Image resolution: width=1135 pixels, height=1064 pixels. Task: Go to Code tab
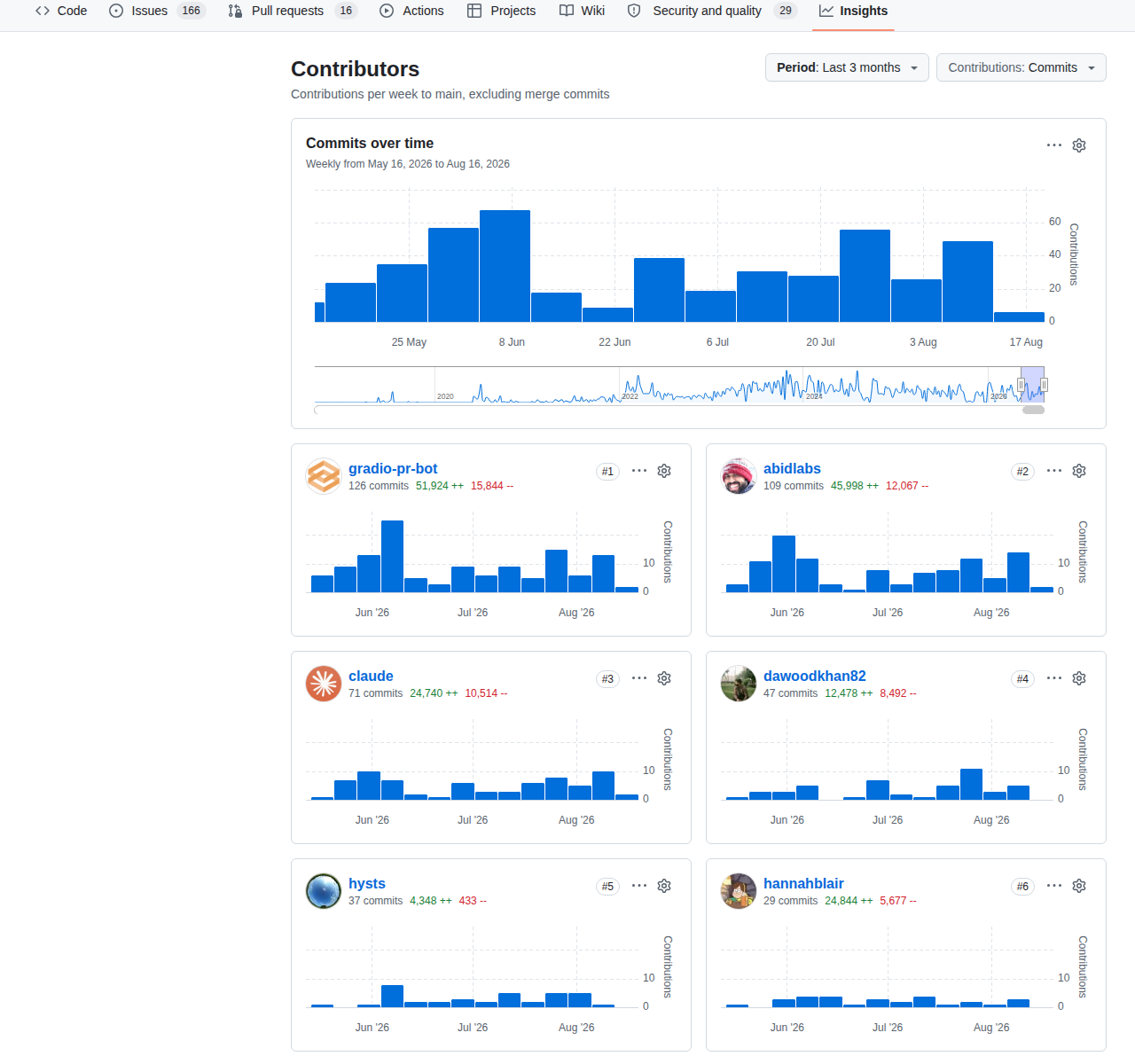pos(61,11)
